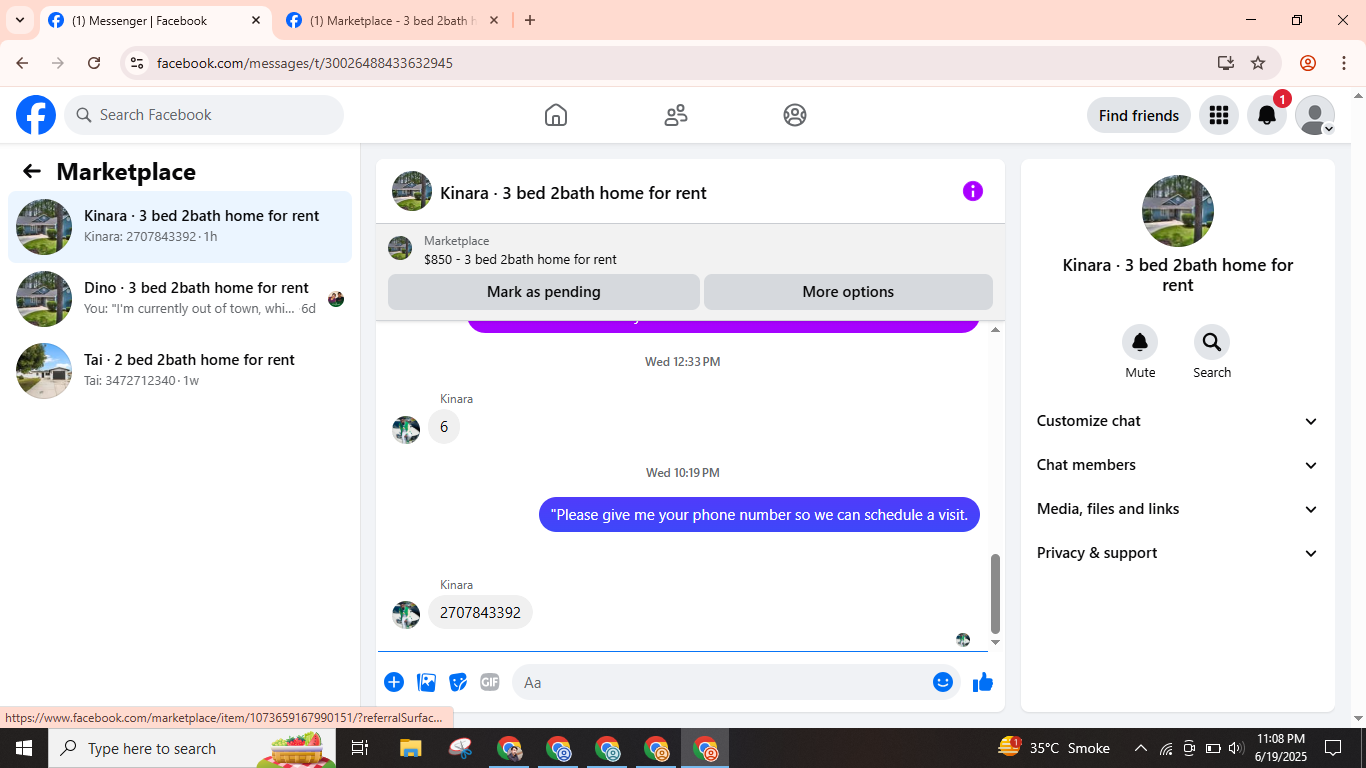
Task: Open Tai 2 bed 2bath conversation
Action: 180,371
